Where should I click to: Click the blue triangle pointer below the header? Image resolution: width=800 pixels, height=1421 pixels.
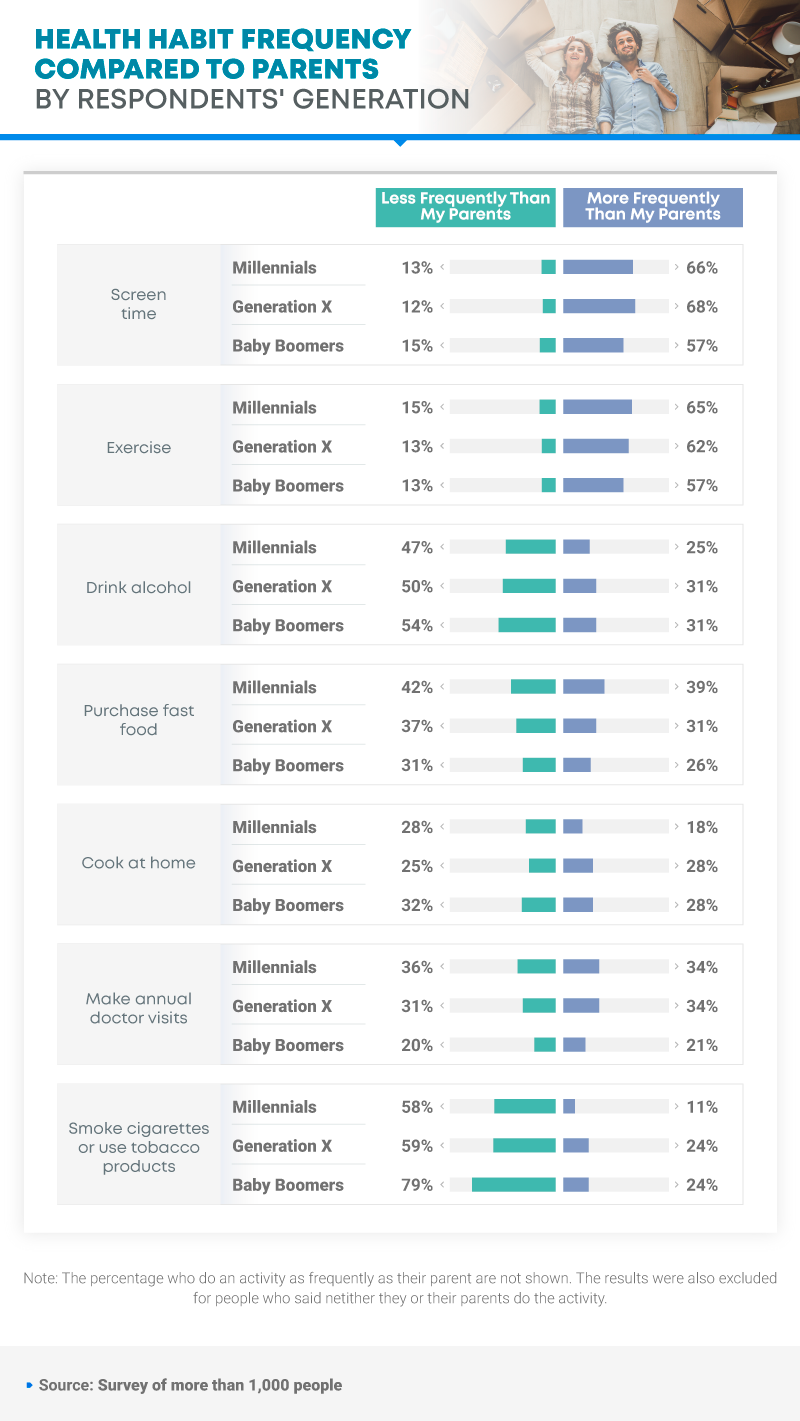click(400, 142)
